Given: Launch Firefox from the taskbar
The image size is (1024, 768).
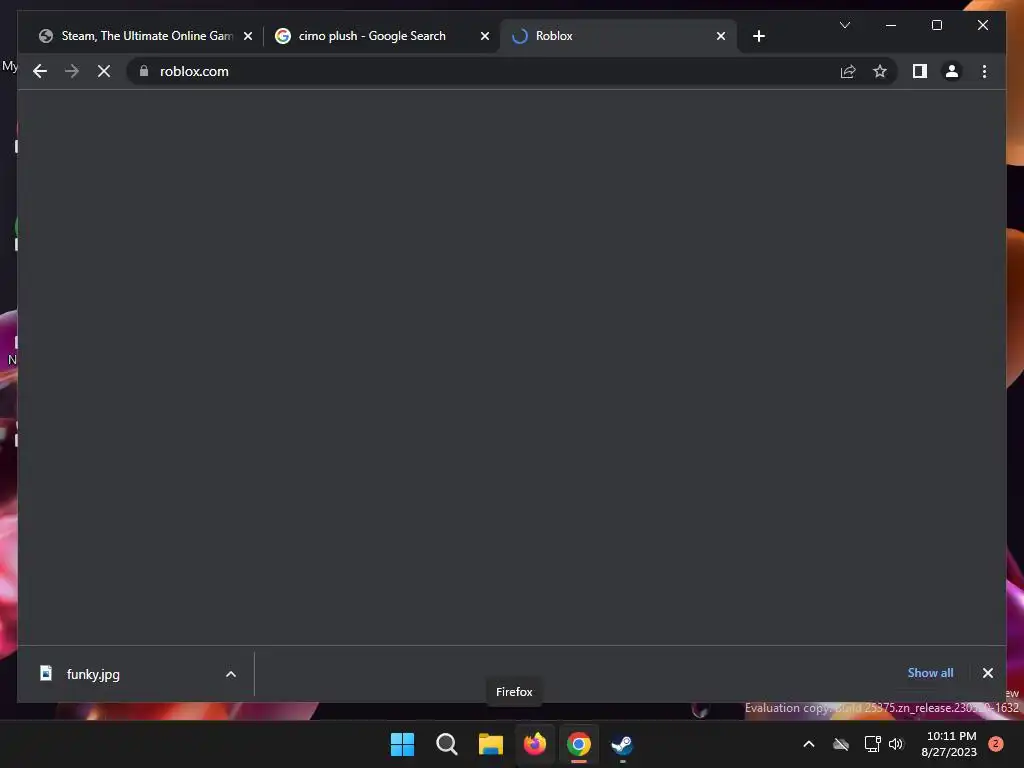Looking at the screenshot, I should [x=535, y=744].
